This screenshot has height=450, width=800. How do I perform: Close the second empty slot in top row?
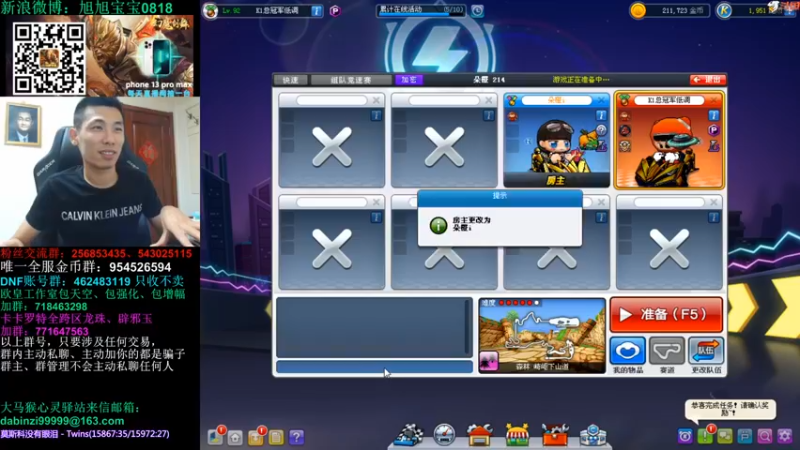click(488, 100)
